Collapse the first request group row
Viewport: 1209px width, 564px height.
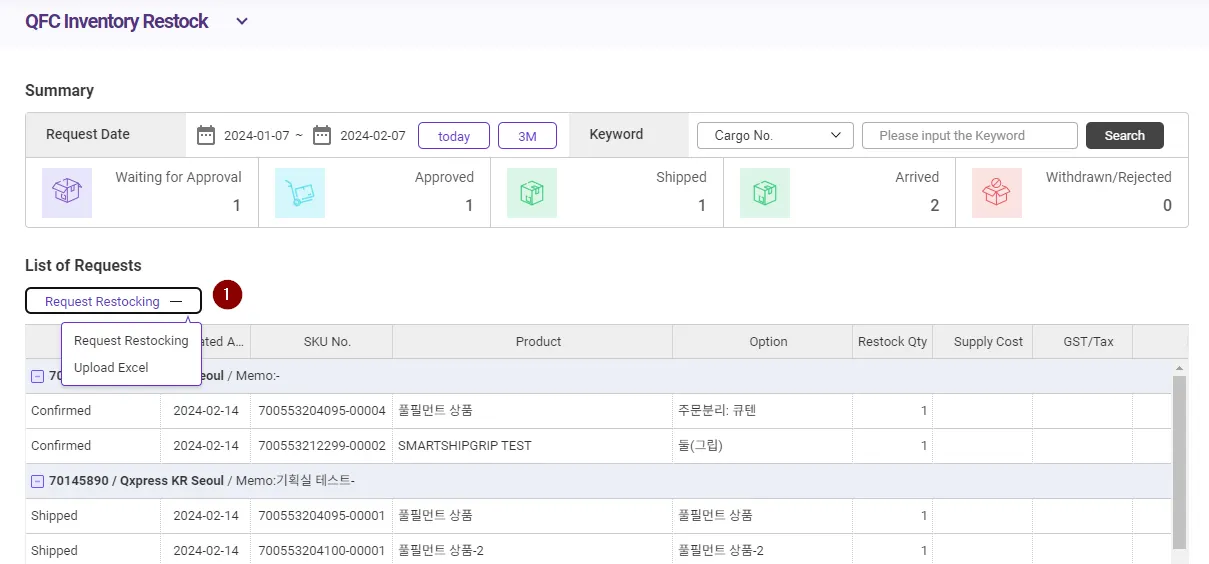tap(38, 376)
